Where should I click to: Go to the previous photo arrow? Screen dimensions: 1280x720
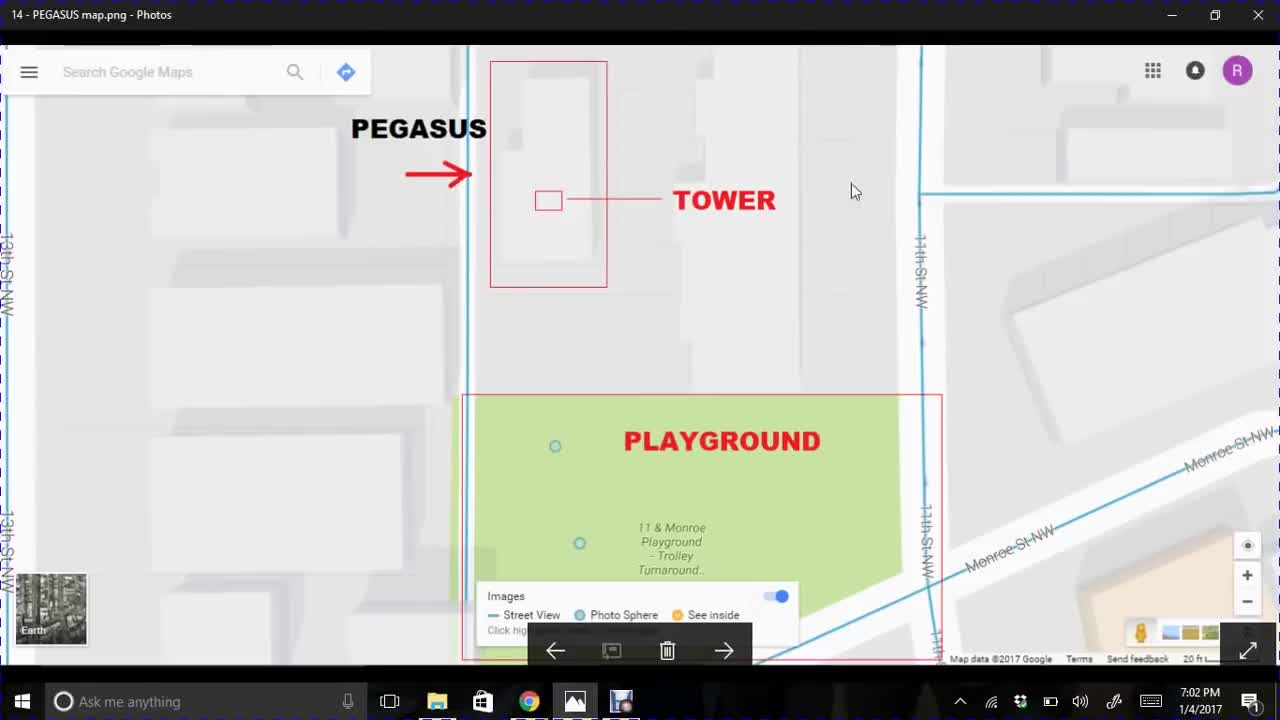[556, 651]
